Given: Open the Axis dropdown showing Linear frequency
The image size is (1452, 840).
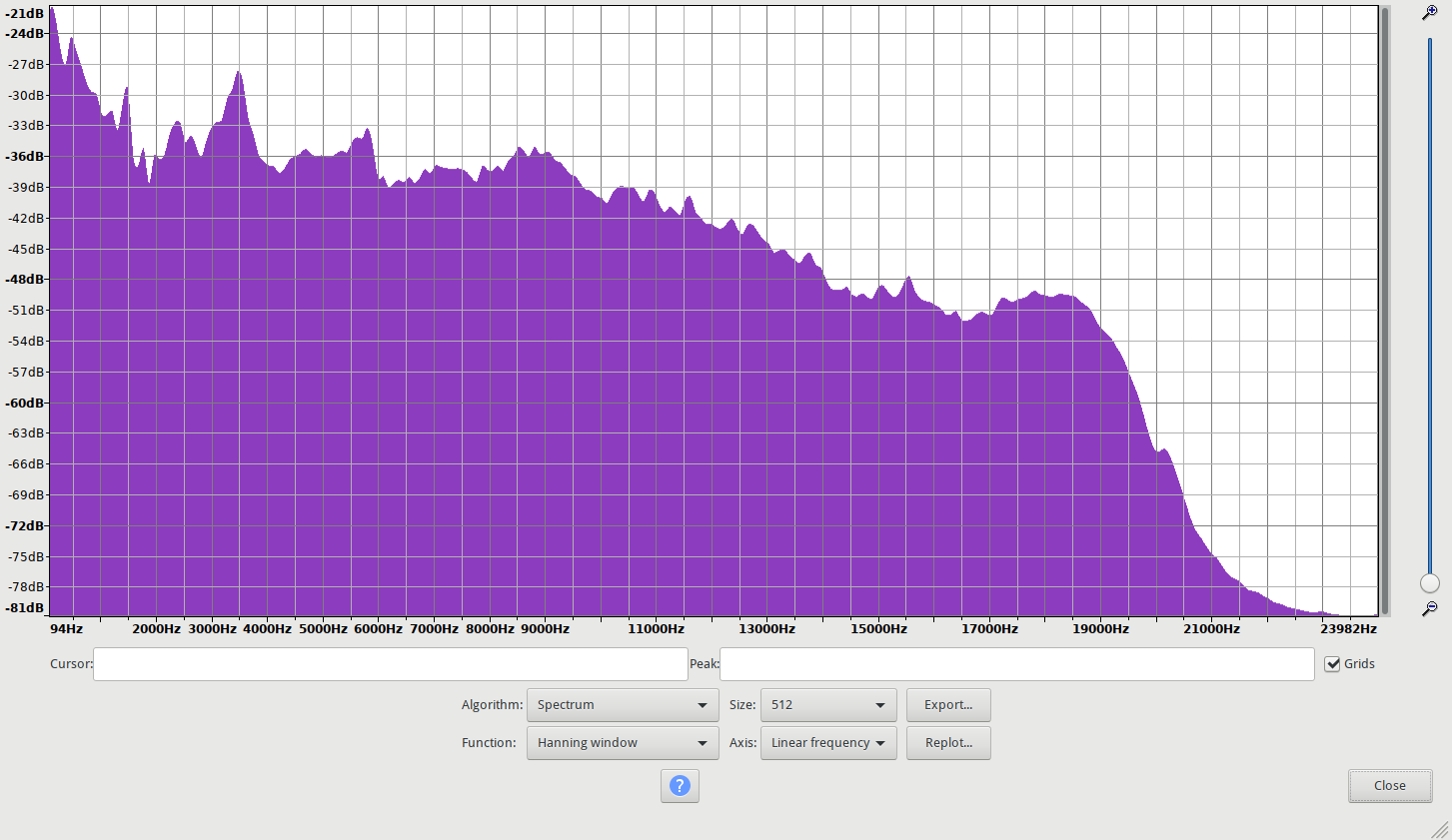Looking at the screenshot, I should [828, 743].
